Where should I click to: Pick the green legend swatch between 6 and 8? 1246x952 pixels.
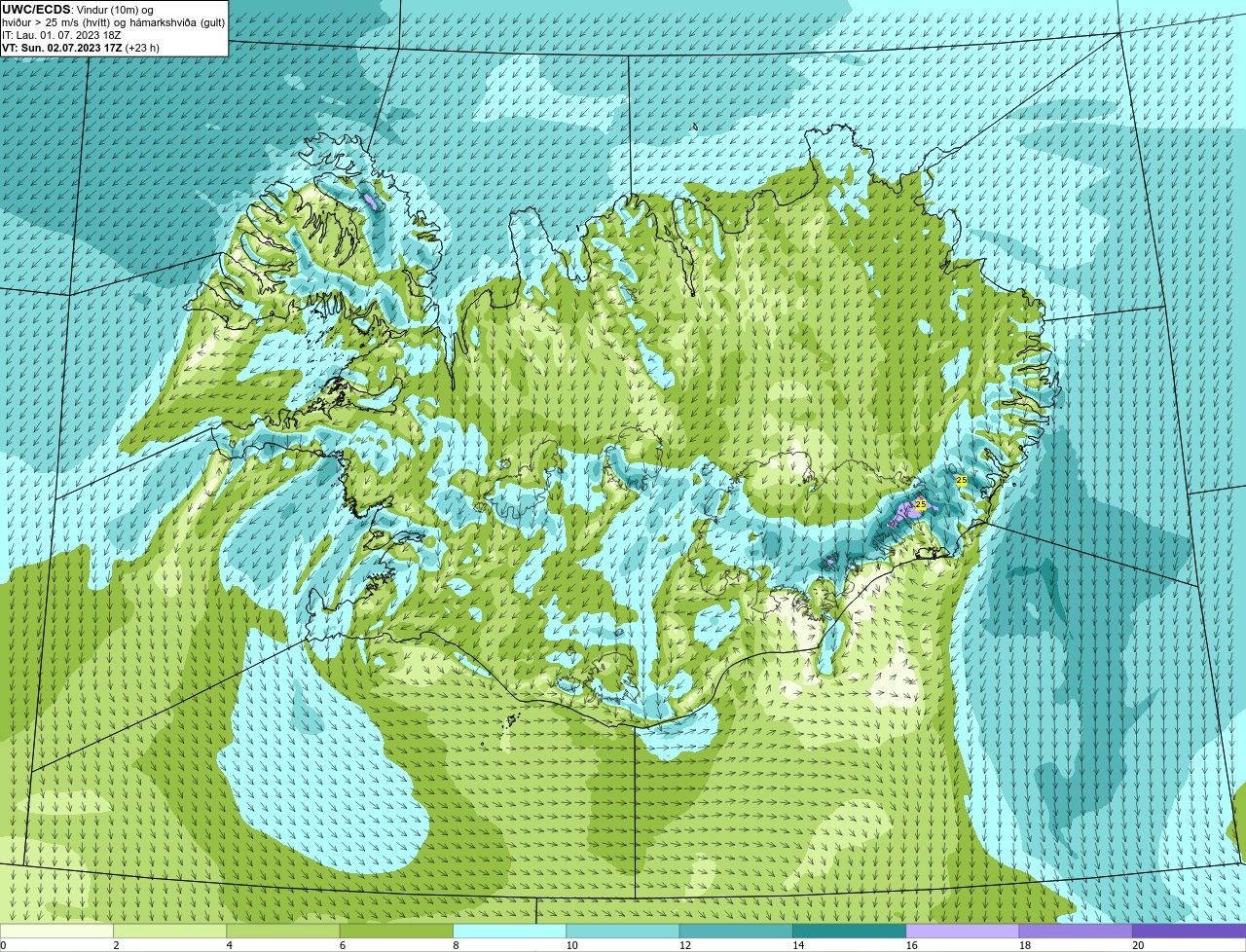396,932
